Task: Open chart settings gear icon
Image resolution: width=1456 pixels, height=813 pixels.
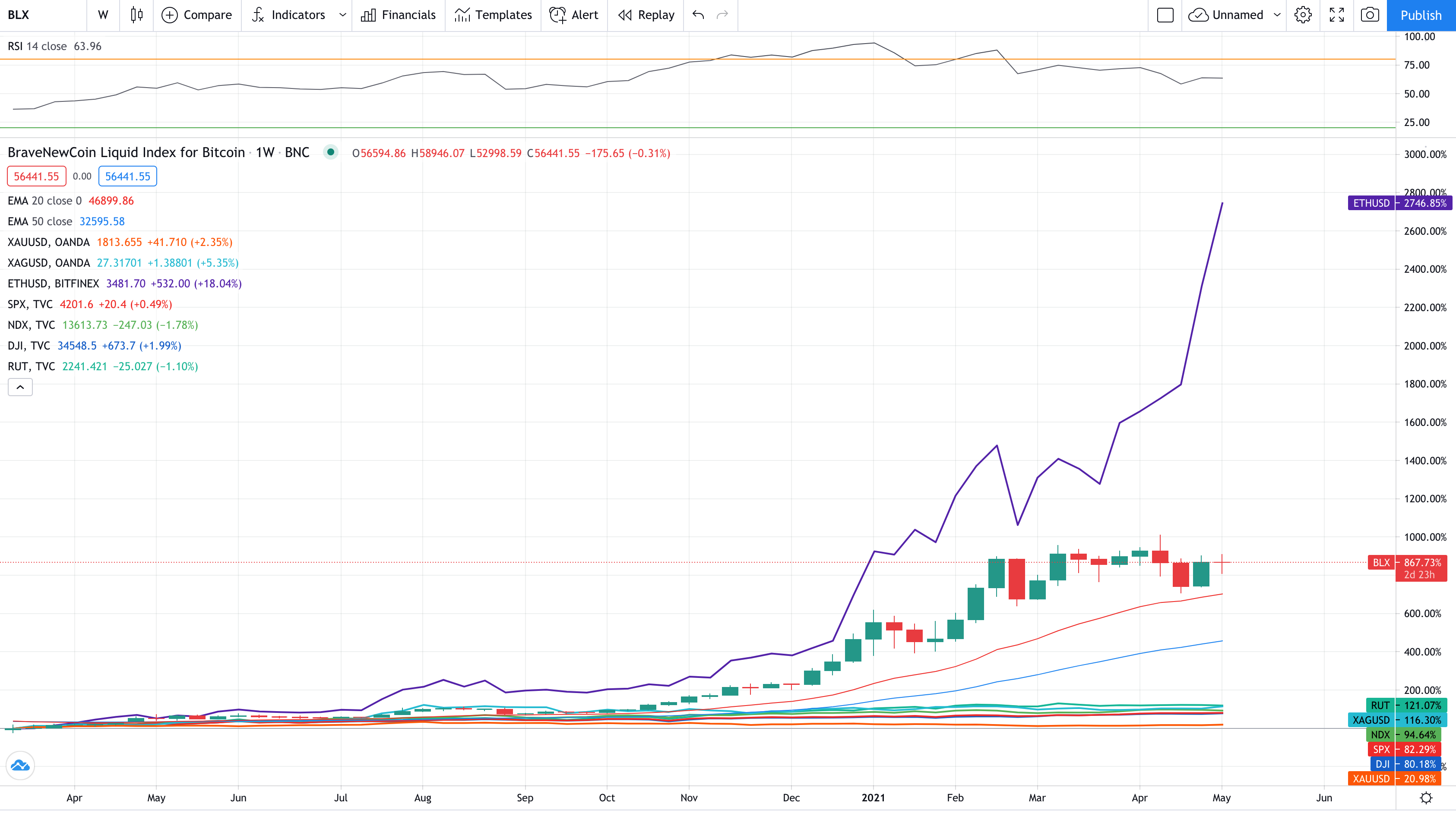Action: point(1303,15)
